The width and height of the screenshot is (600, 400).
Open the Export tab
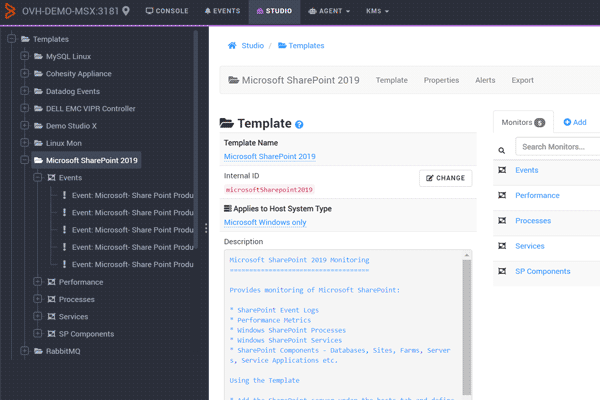[x=522, y=80]
